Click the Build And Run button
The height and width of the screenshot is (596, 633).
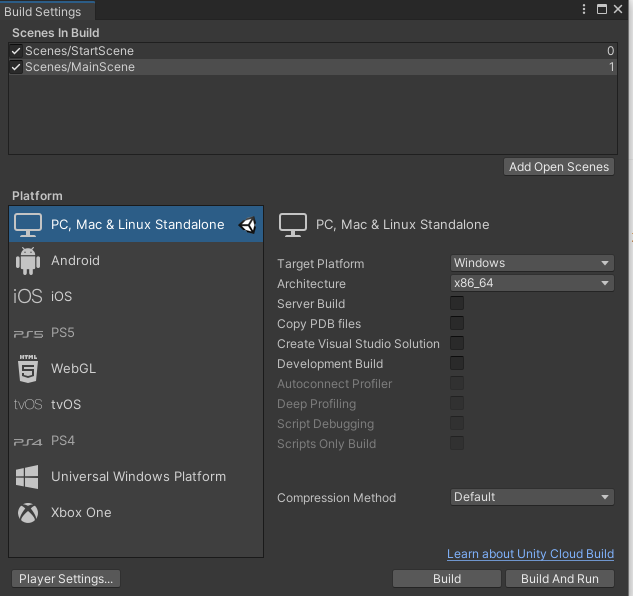pos(560,579)
